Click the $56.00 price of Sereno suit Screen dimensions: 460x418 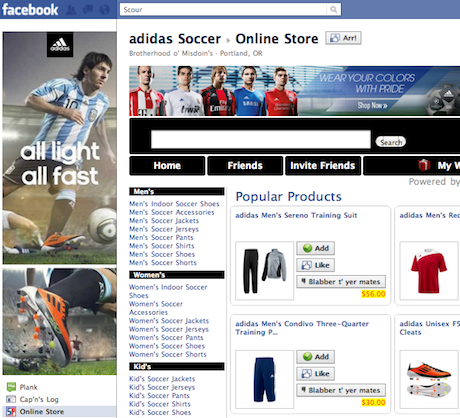(373, 294)
